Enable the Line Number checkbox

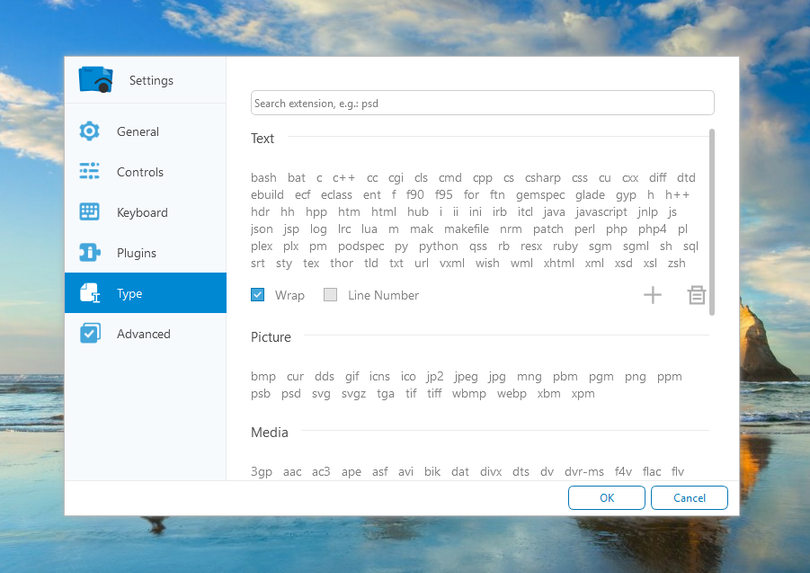click(330, 295)
